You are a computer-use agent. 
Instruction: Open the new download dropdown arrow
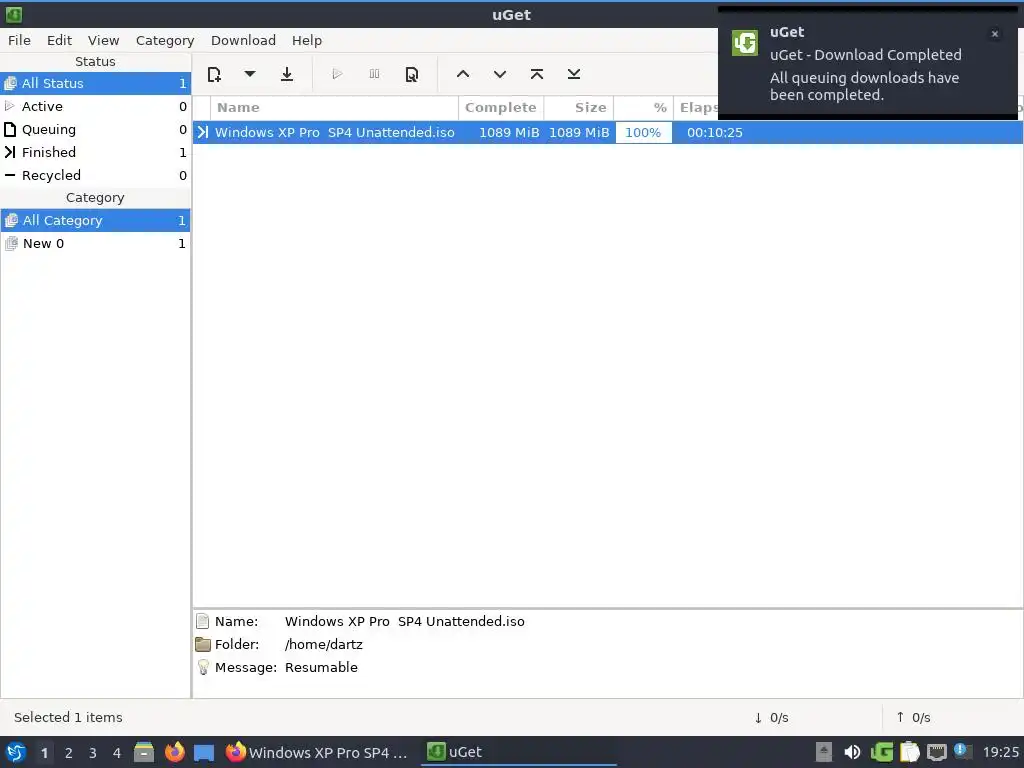point(249,74)
